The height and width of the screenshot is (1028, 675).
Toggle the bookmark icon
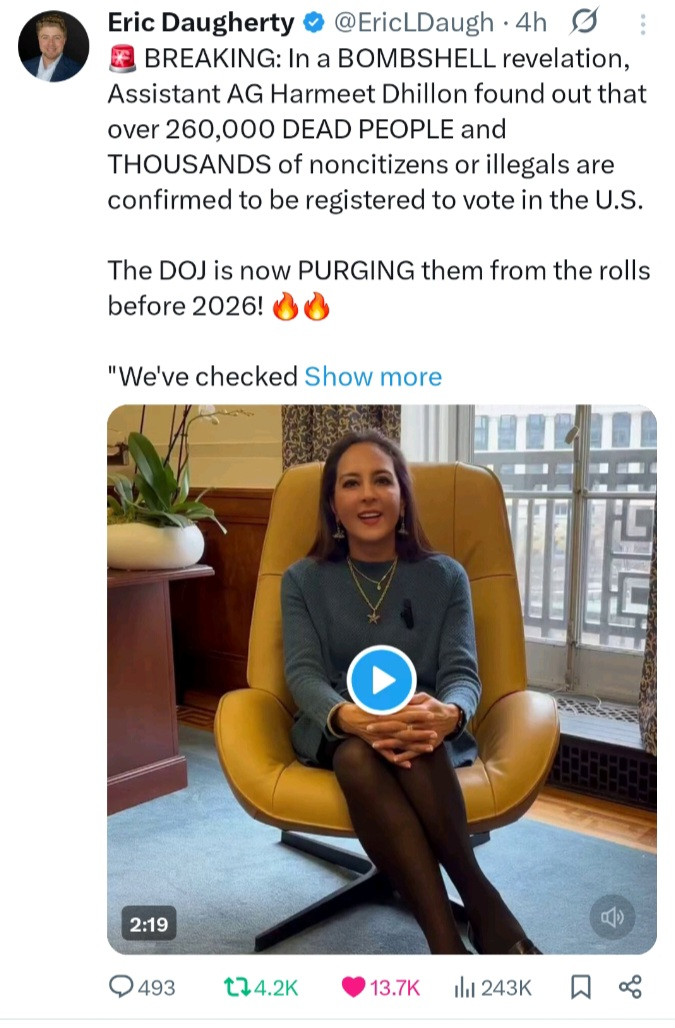coord(580,988)
